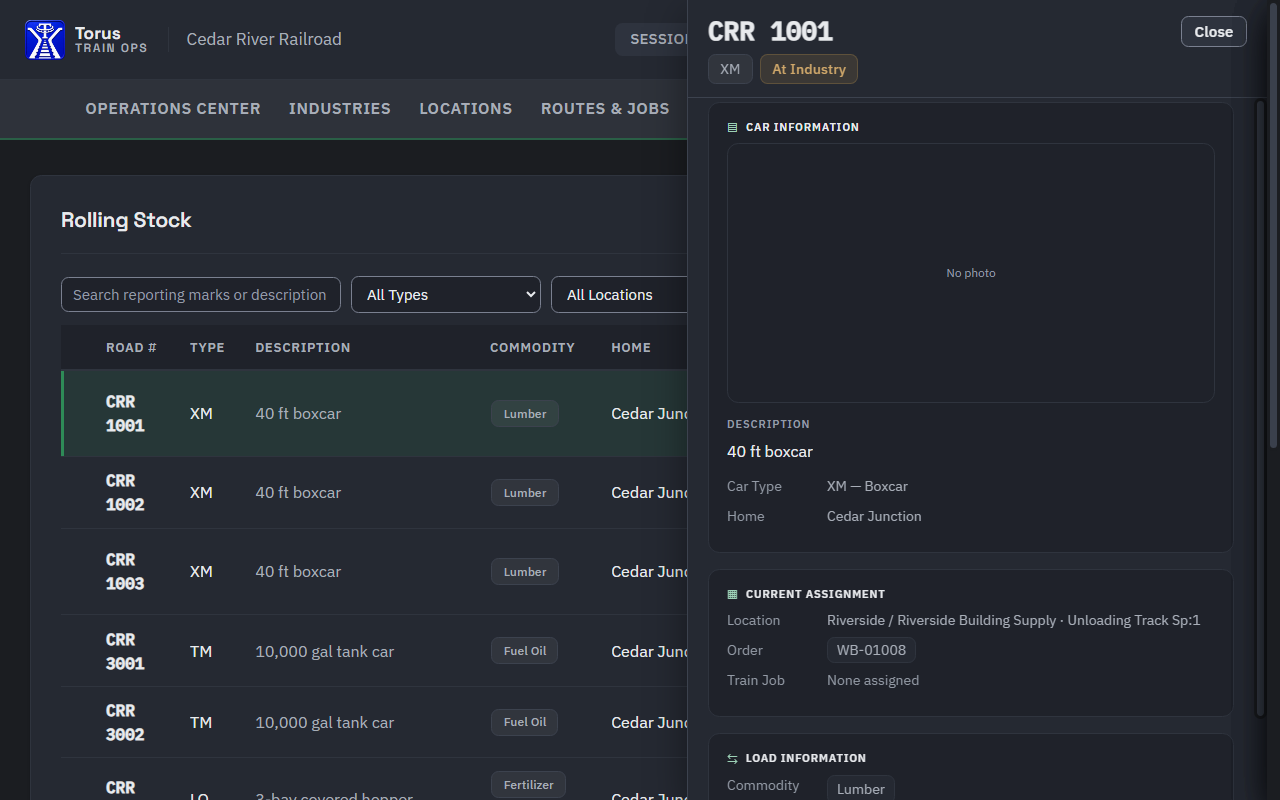Select the CRR 3001 row
Screen dimensions: 1280x800
pos(375,651)
